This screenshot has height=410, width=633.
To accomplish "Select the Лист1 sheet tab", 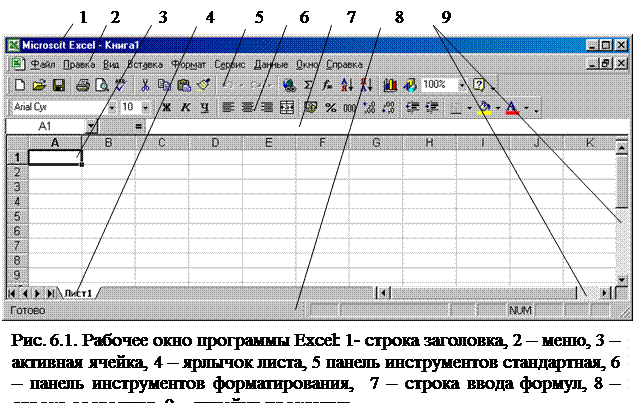I will coord(78,293).
